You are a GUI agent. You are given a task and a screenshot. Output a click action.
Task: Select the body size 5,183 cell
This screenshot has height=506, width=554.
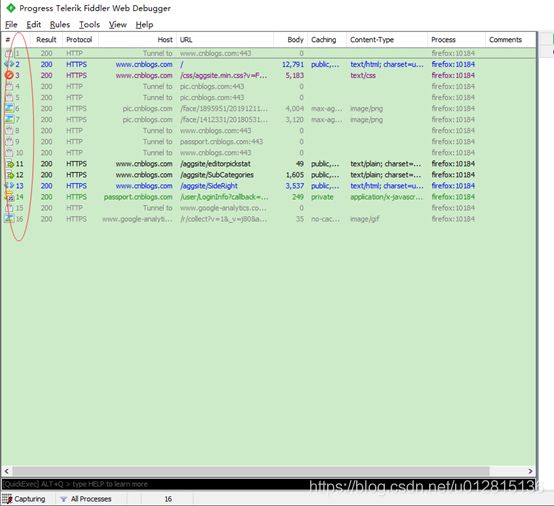[295, 75]
